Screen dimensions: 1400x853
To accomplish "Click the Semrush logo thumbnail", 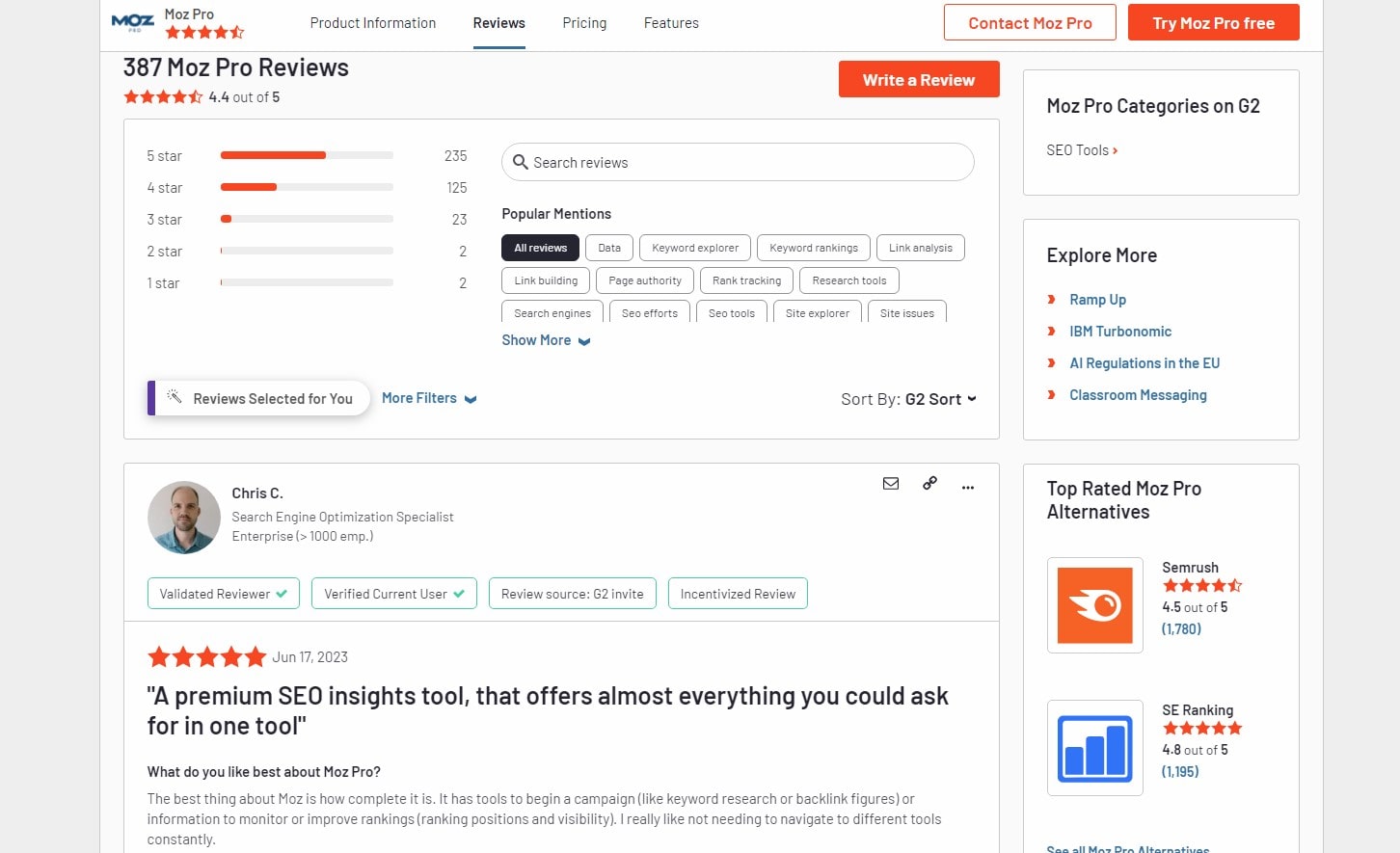I will click(x=1095, y=605).
